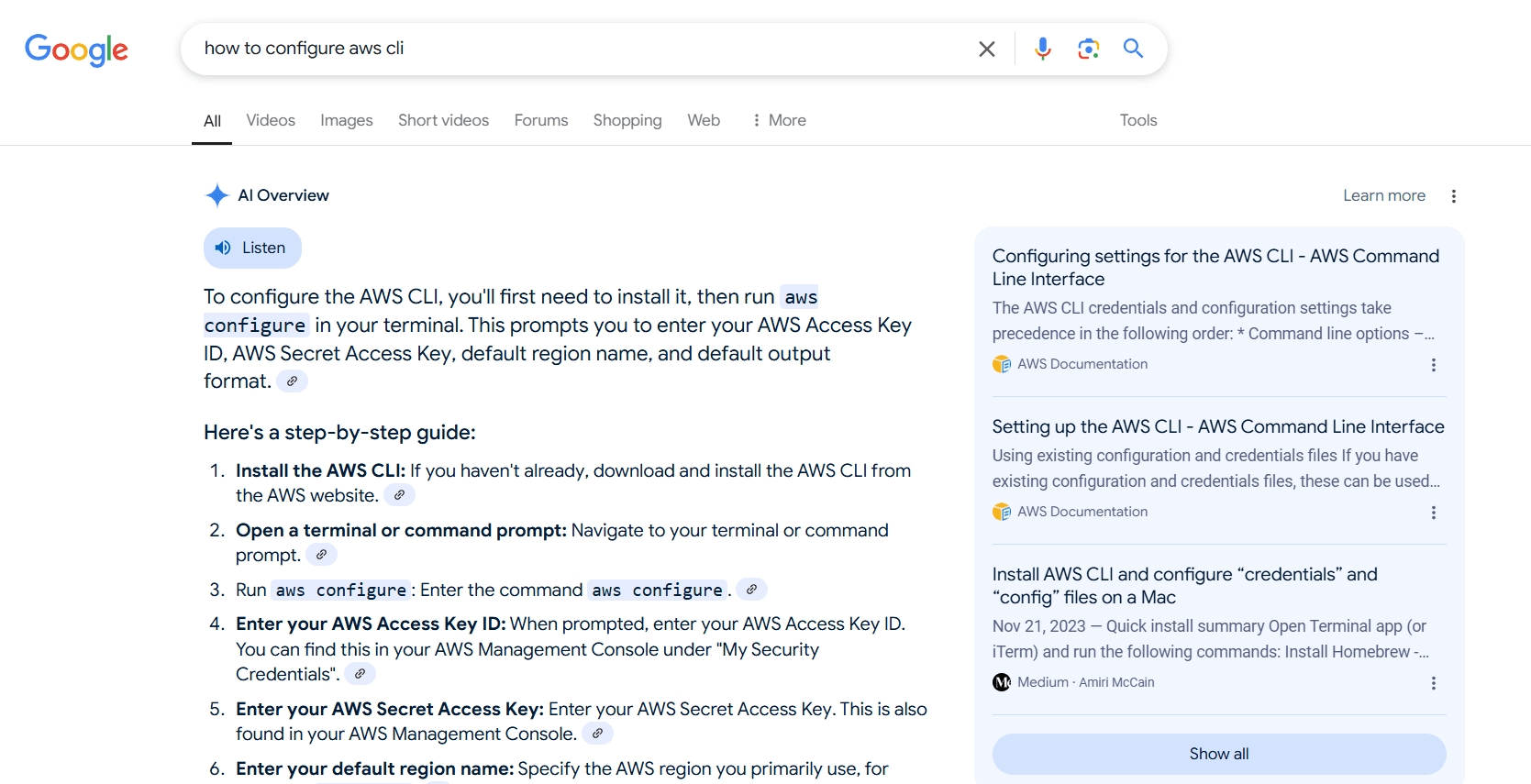Click citation link icon after 'aws configure.' step
1531x784 pixels.
pos(751,590)
